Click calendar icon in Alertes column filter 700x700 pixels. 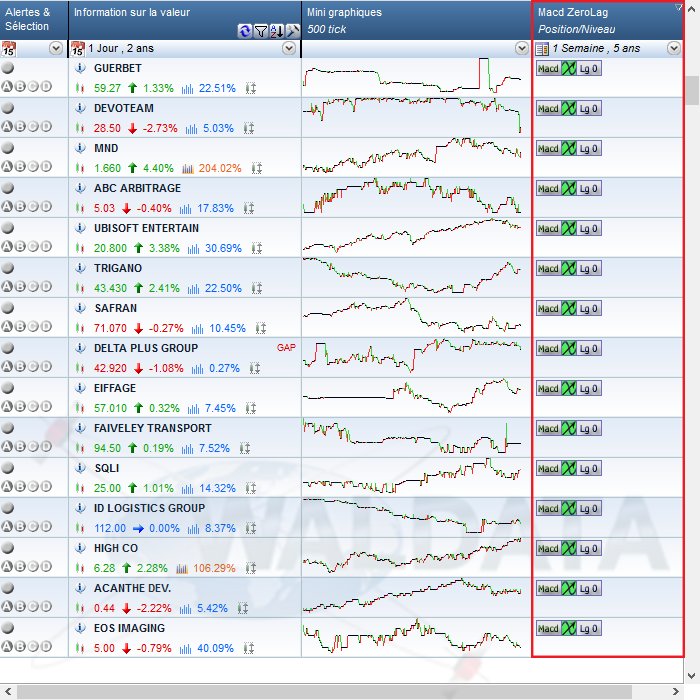[8, 49]
